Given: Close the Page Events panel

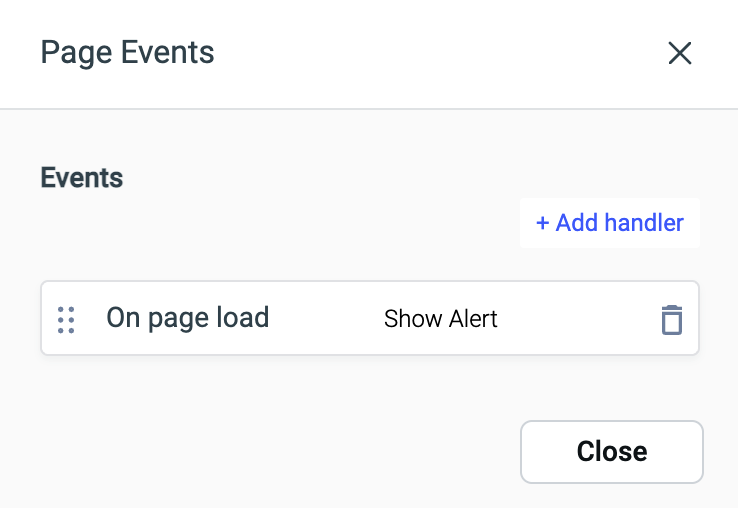Looking at the screenshot, I should (611, 451).
